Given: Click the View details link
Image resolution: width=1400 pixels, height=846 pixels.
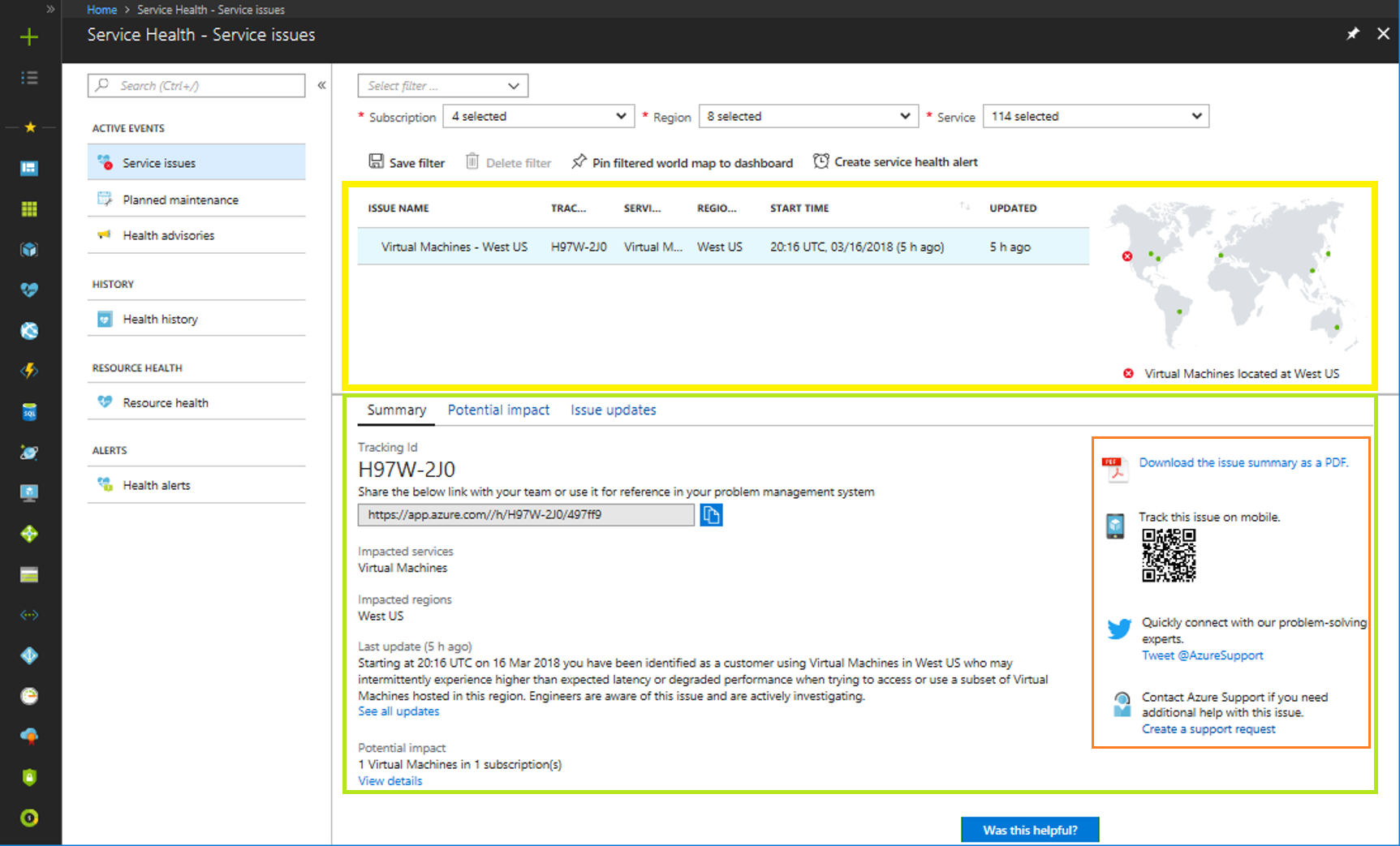Looking at the screenshot, I should [390, 781].
